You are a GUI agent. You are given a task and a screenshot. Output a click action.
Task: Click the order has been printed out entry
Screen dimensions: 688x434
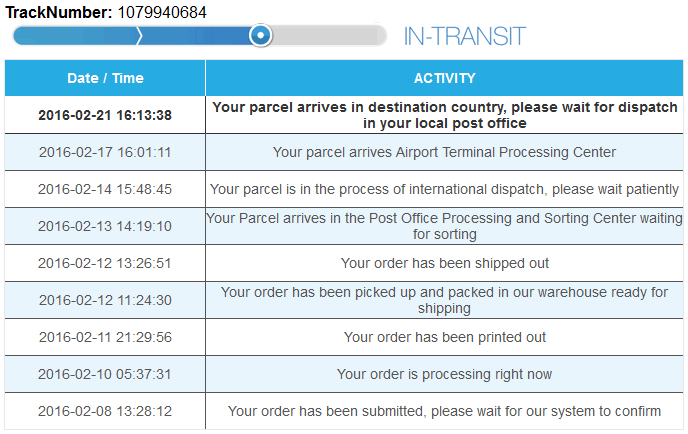444,337
